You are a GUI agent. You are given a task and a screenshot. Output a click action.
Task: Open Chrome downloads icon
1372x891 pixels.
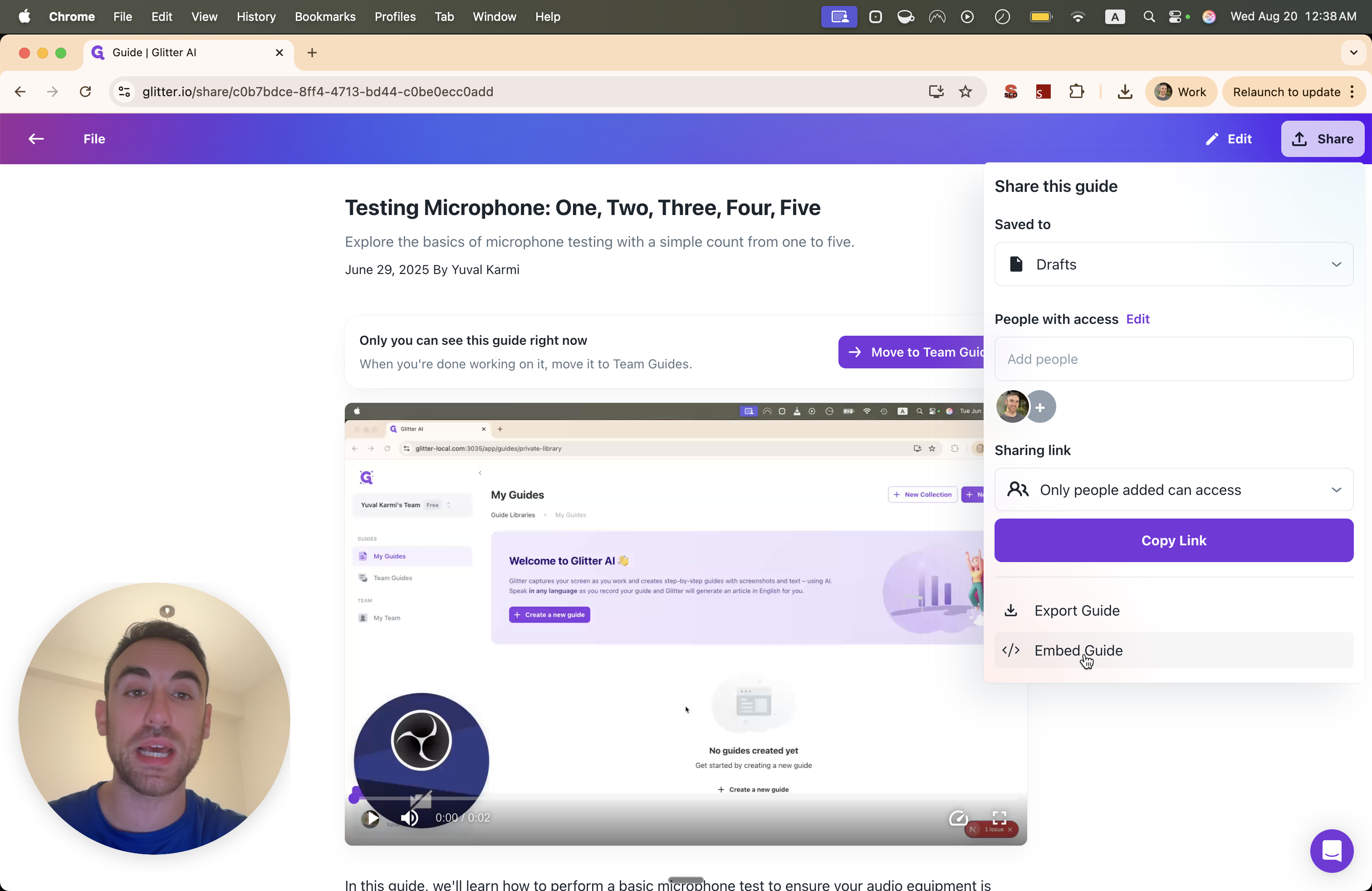[1124, 92]
